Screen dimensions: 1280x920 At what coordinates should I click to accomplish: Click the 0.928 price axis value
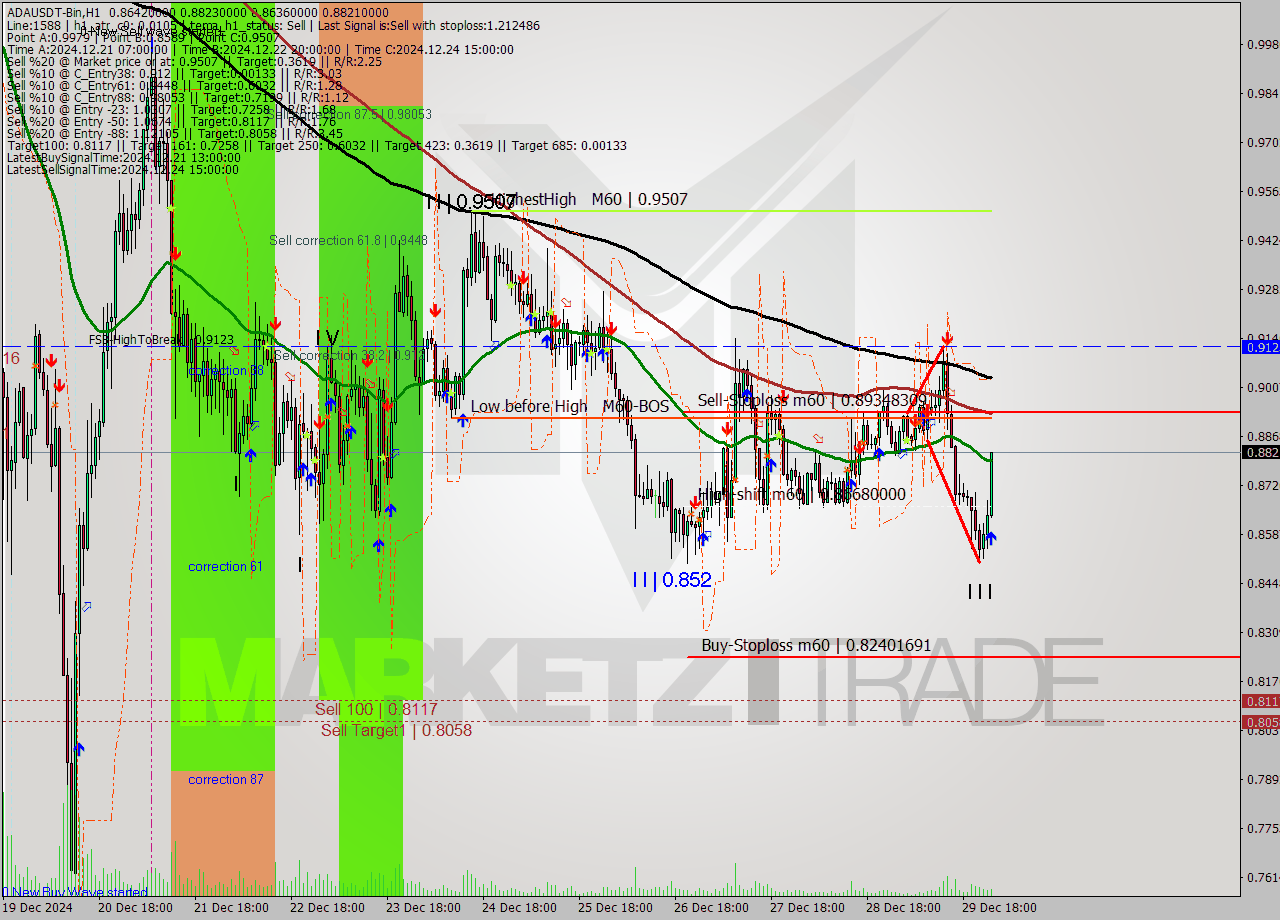pos(1262,289)
